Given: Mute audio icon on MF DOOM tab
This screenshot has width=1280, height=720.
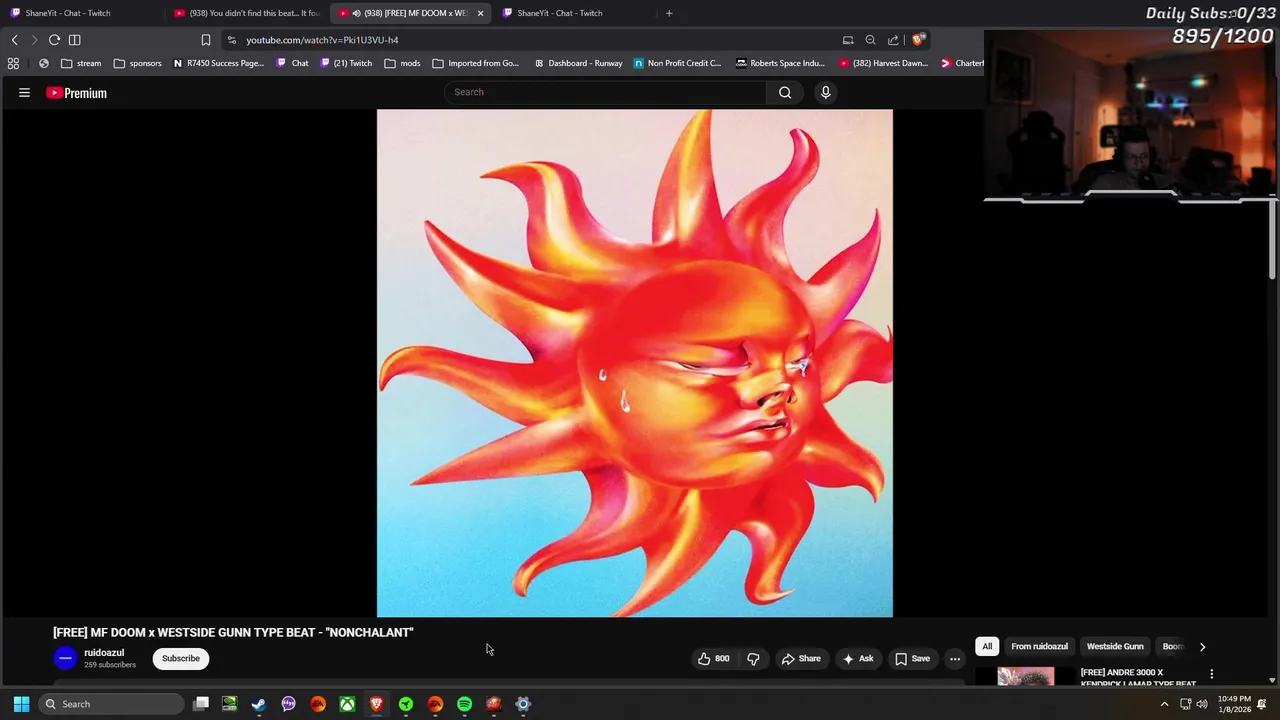Looking at the screenshot, I should point(356,13).
